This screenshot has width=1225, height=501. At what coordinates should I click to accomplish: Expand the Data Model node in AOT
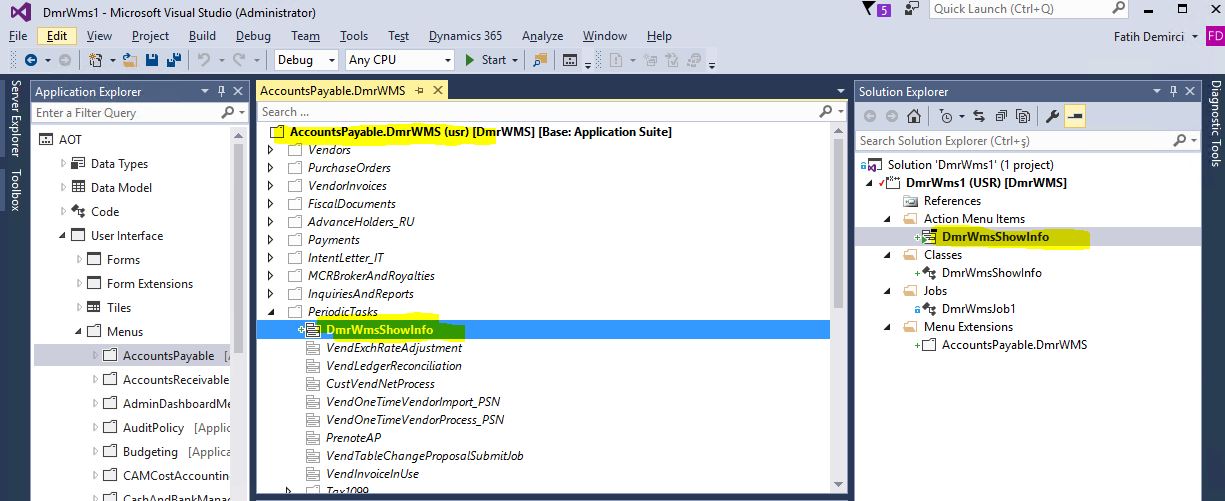pos(64,187)
